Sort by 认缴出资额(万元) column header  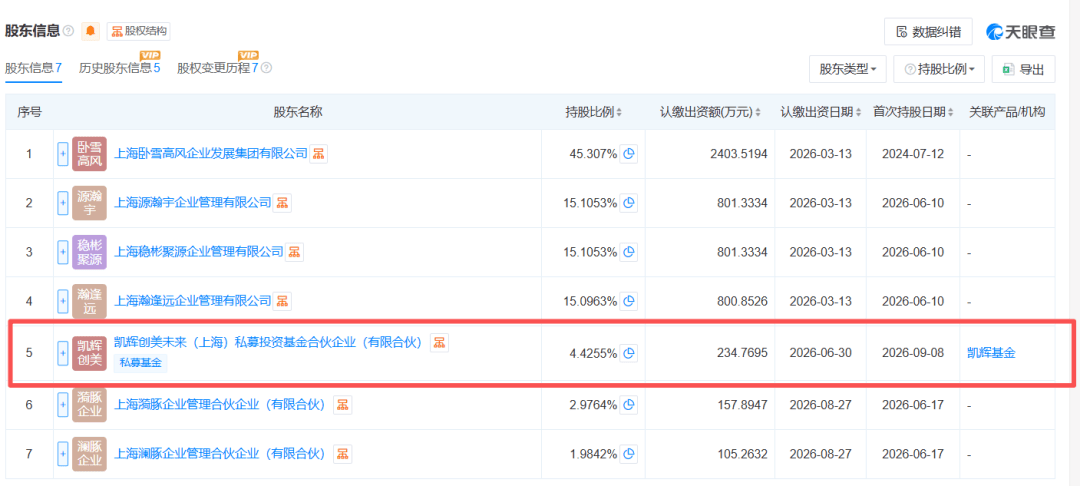tap(711, 112)
